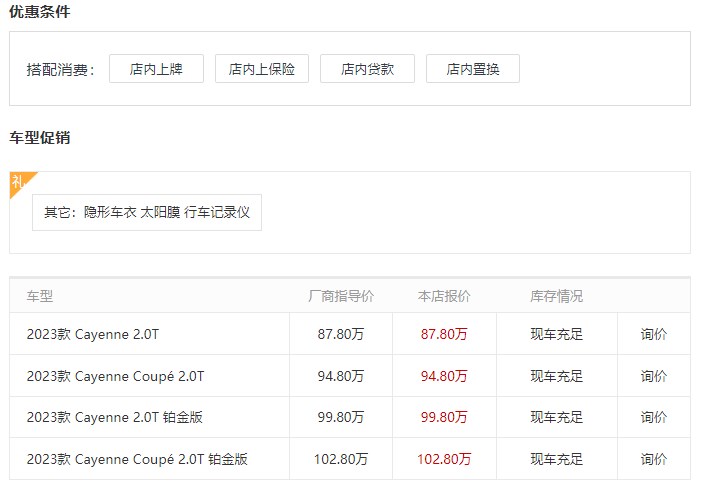The image size is (701, 485).
Task: Click the black 87.80万 manufacturer guide price
Action: pos(341,334)
